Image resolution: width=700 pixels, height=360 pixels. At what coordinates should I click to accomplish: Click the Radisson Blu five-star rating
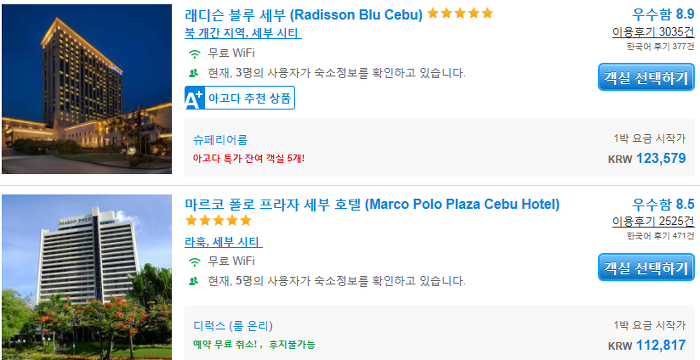(x=460, y=14)
